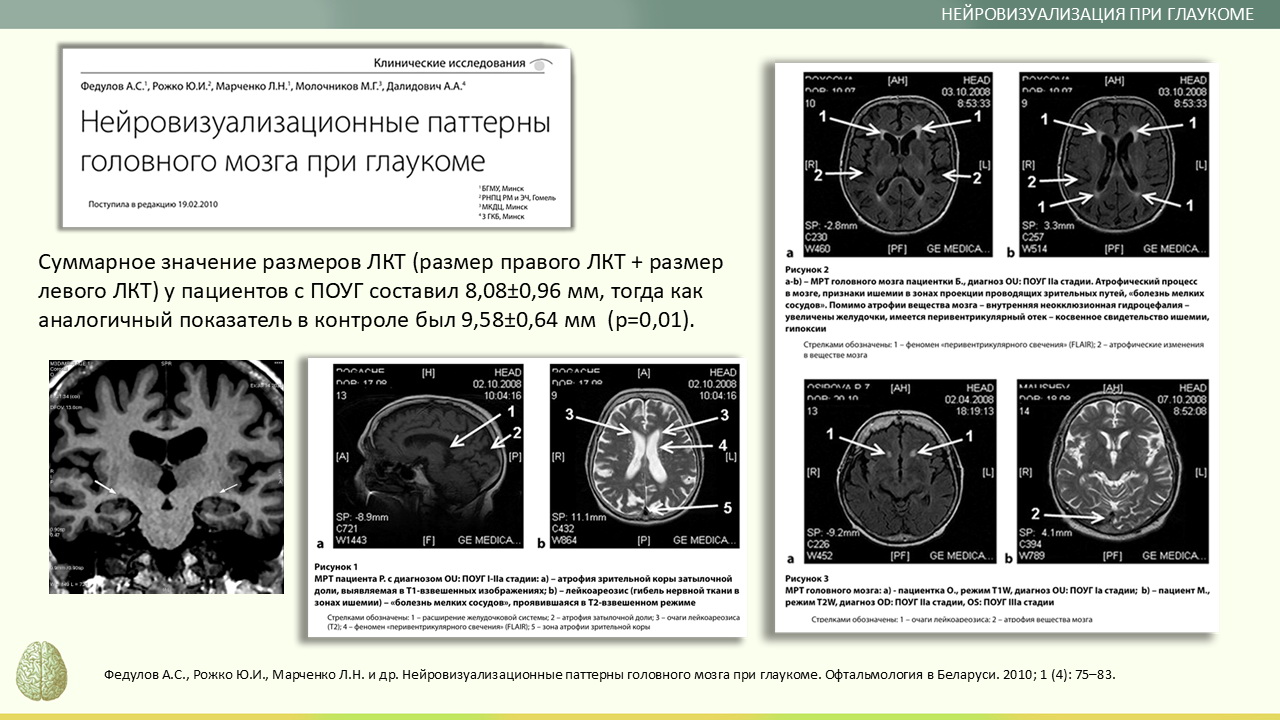Image resolution: width=1280 pixels, height=720 pixels.
Task: Select Рисунок 2 MRI image b
Action: [1113, 163]
